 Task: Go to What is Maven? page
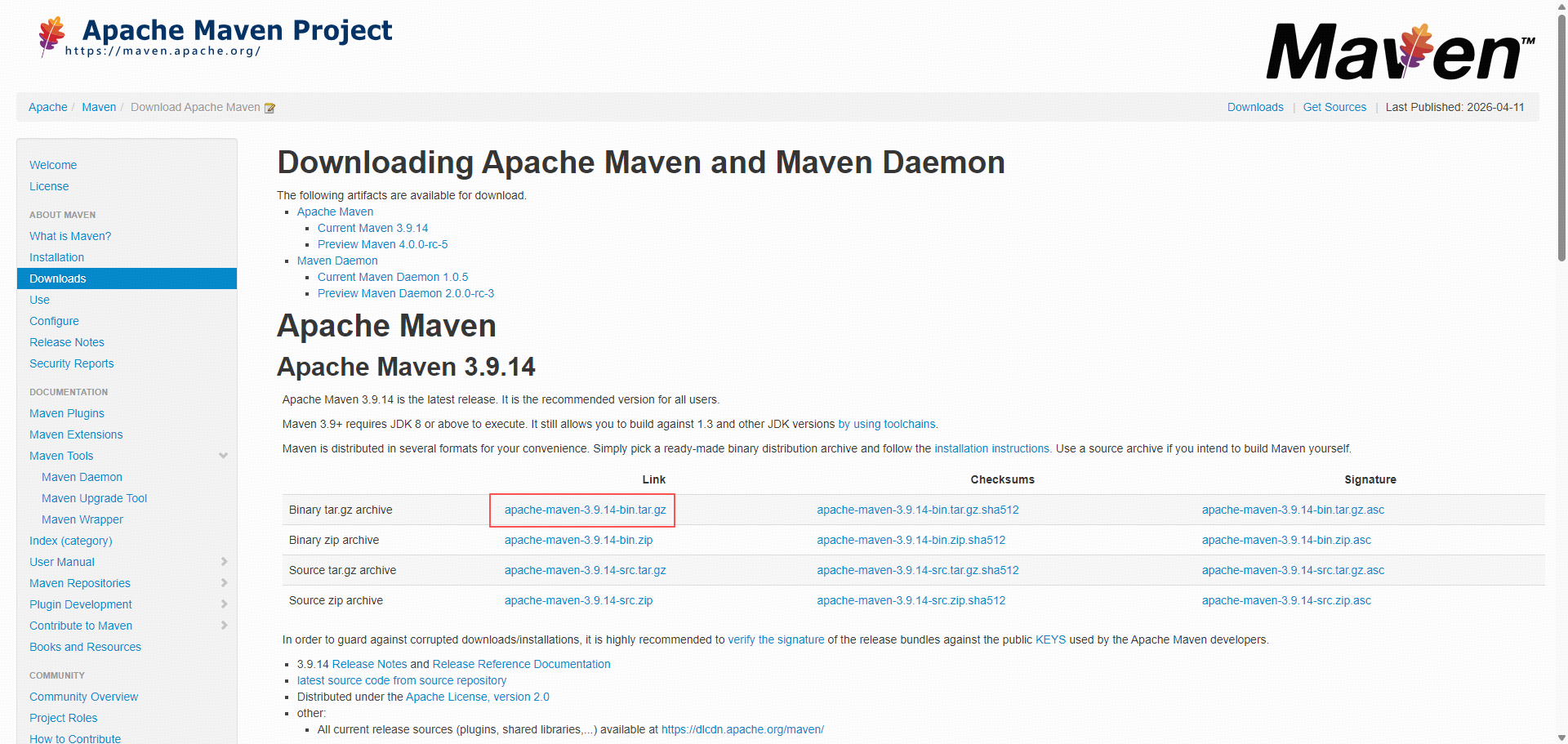coord(70,236)
